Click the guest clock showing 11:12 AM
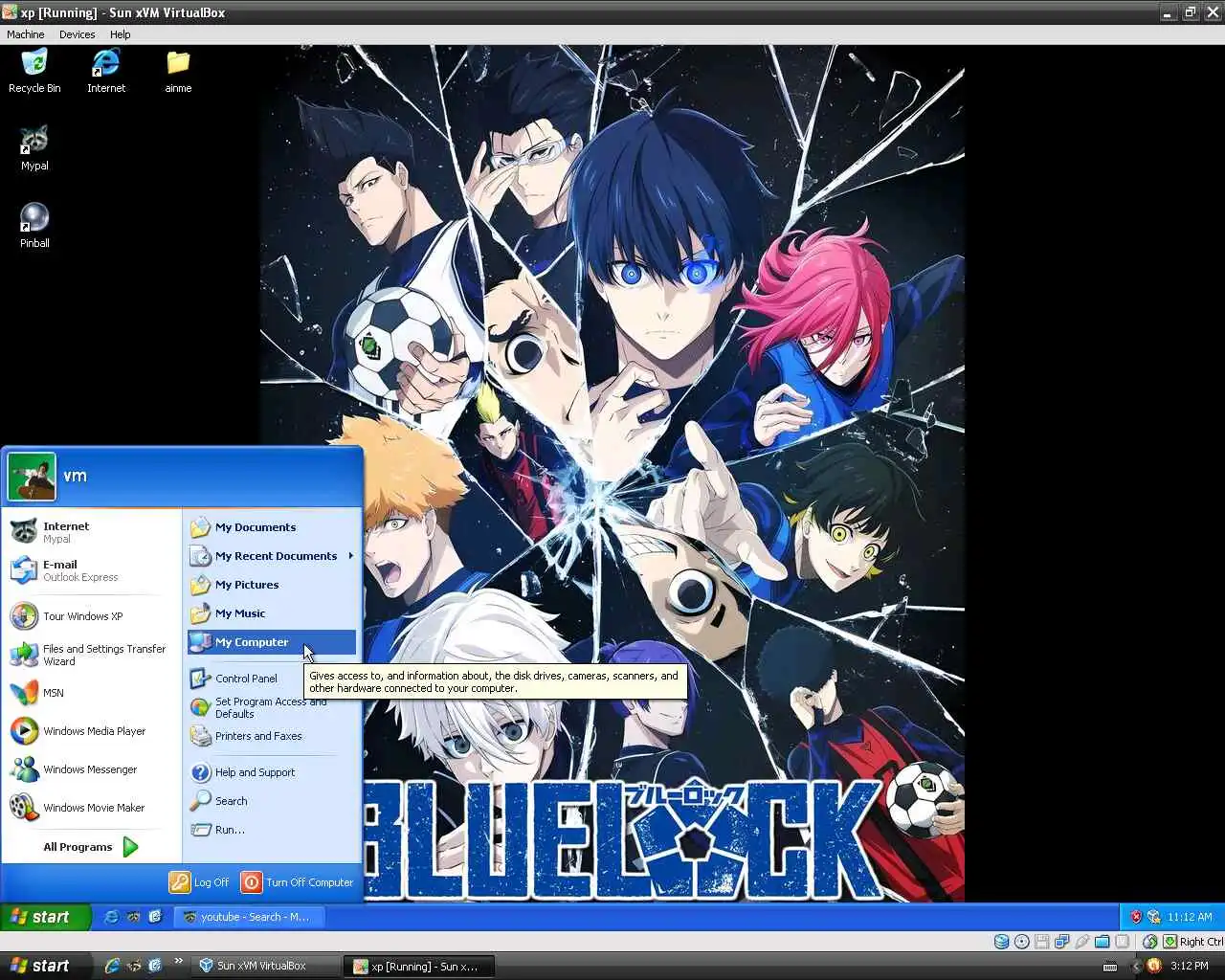Image resolution: width=1225 pixels, height=980 pixels. [1190, 917]
